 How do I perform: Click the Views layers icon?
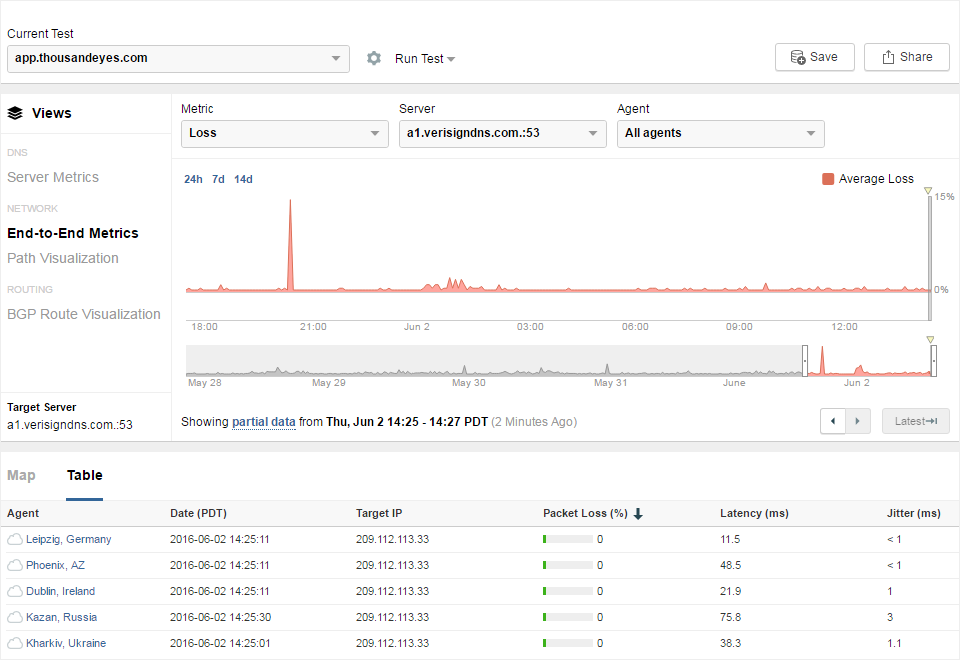[x=15, y=113]
